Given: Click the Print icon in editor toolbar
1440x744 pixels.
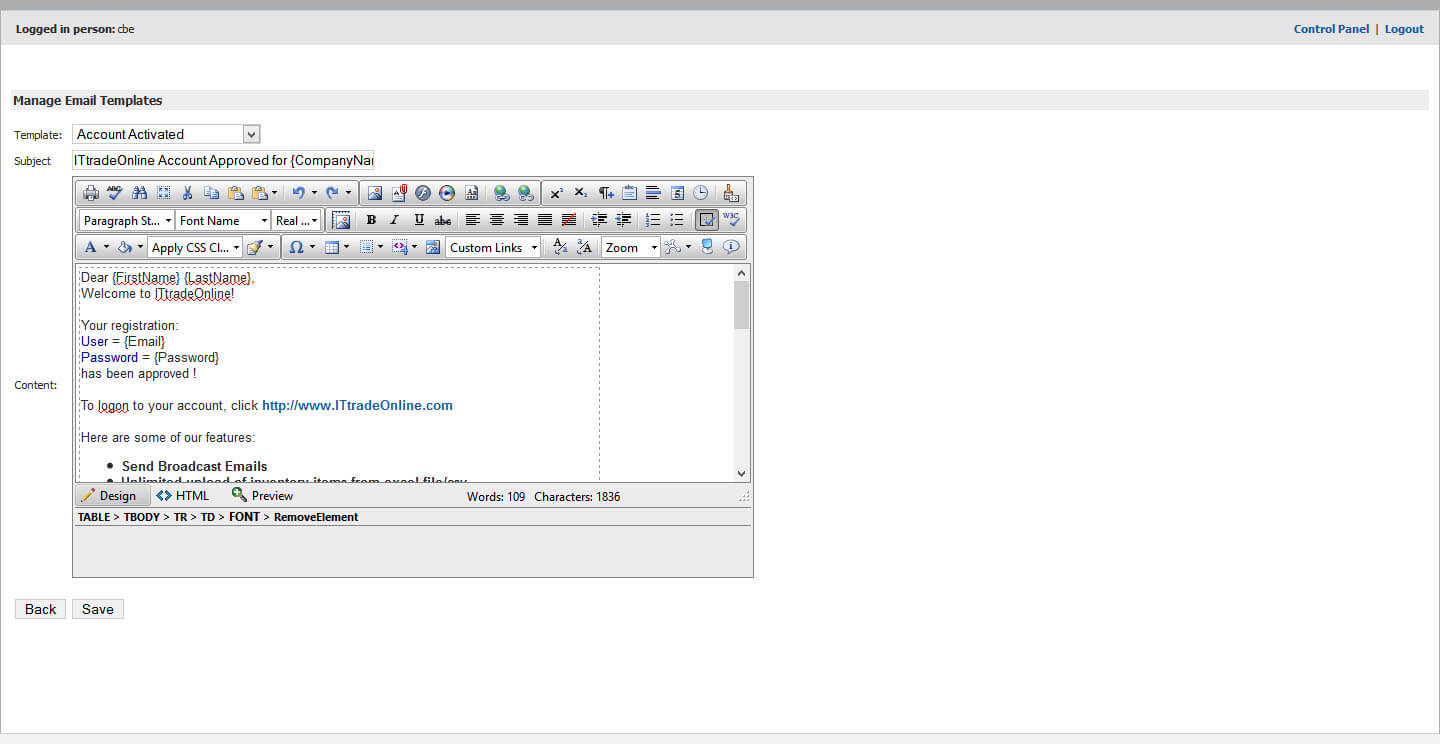Looking at the screenshot, I should [91, 193].
